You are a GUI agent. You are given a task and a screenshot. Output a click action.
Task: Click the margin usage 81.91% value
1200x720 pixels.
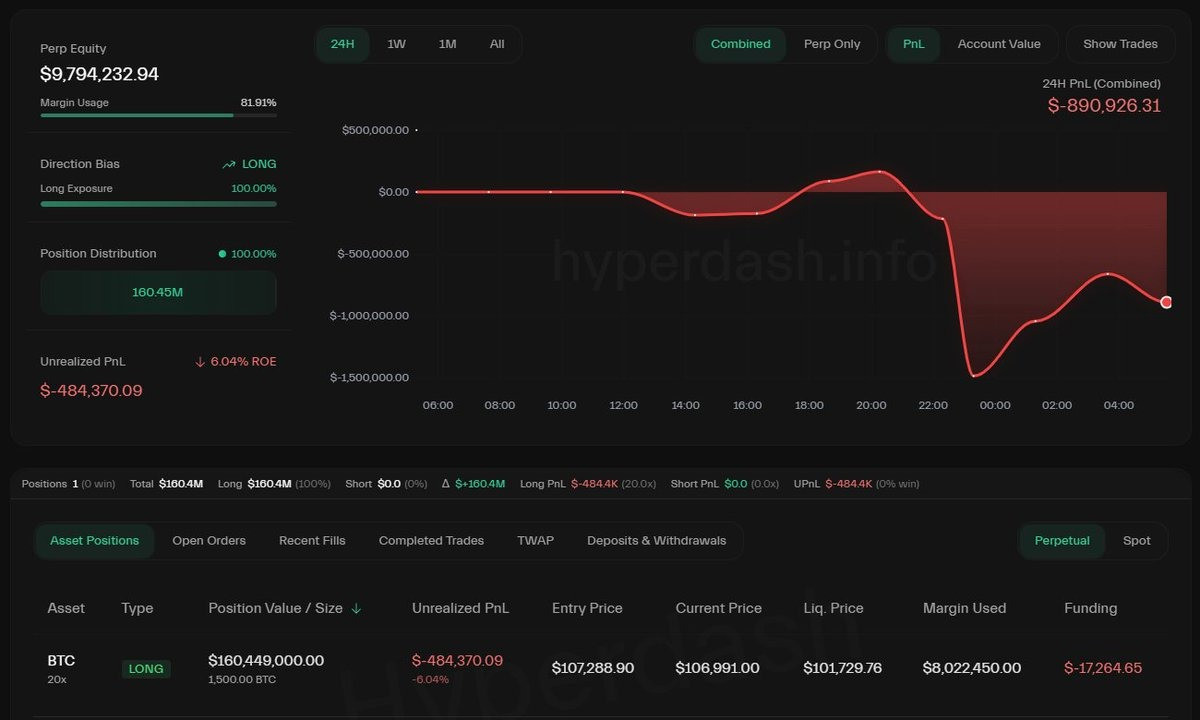(x=258, y=102)
